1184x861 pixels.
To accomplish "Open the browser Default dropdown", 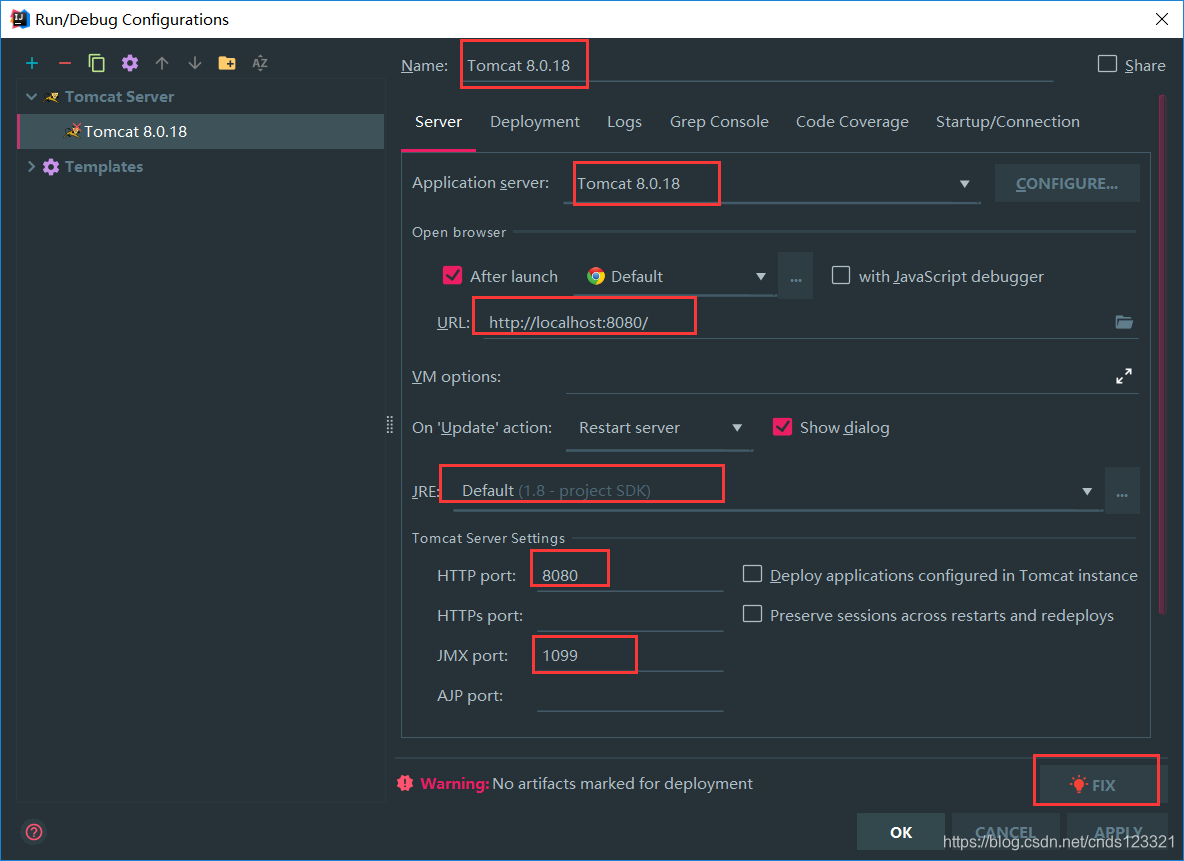I will click(761, 276).
